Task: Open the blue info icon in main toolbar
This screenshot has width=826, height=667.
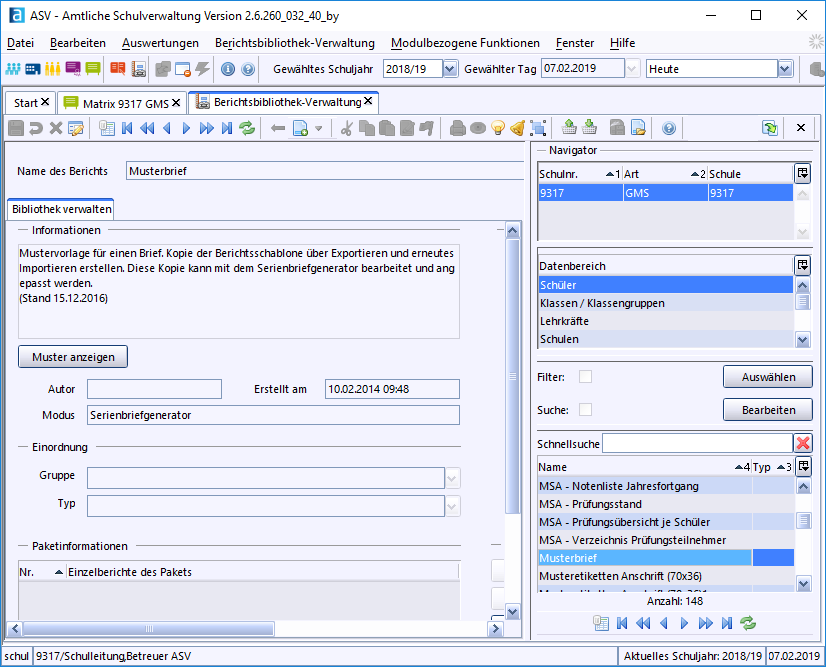Action: point(228,69)
